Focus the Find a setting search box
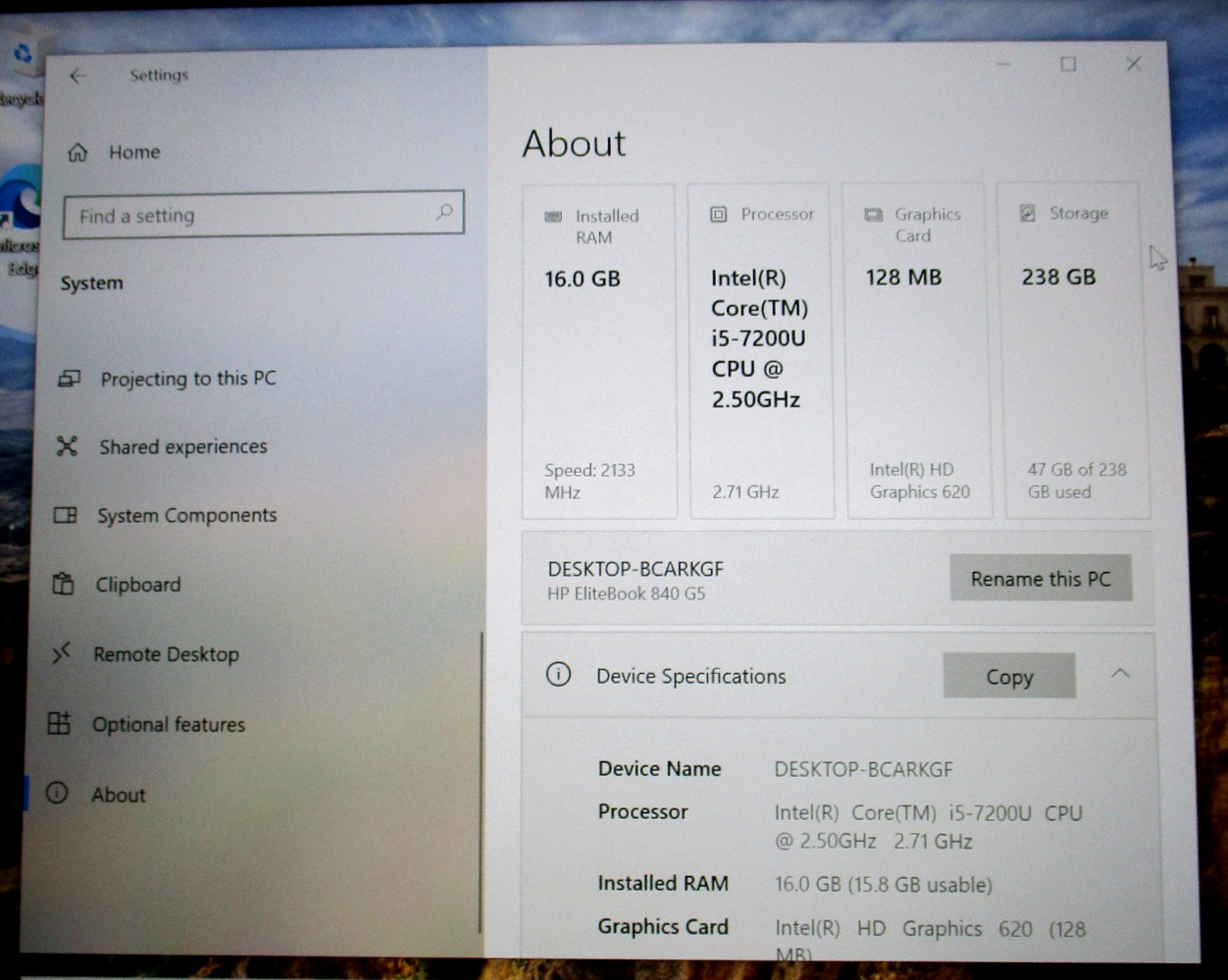Image resolution: width=1228 pixels, height=980 pixels. (x=263, y=215)
